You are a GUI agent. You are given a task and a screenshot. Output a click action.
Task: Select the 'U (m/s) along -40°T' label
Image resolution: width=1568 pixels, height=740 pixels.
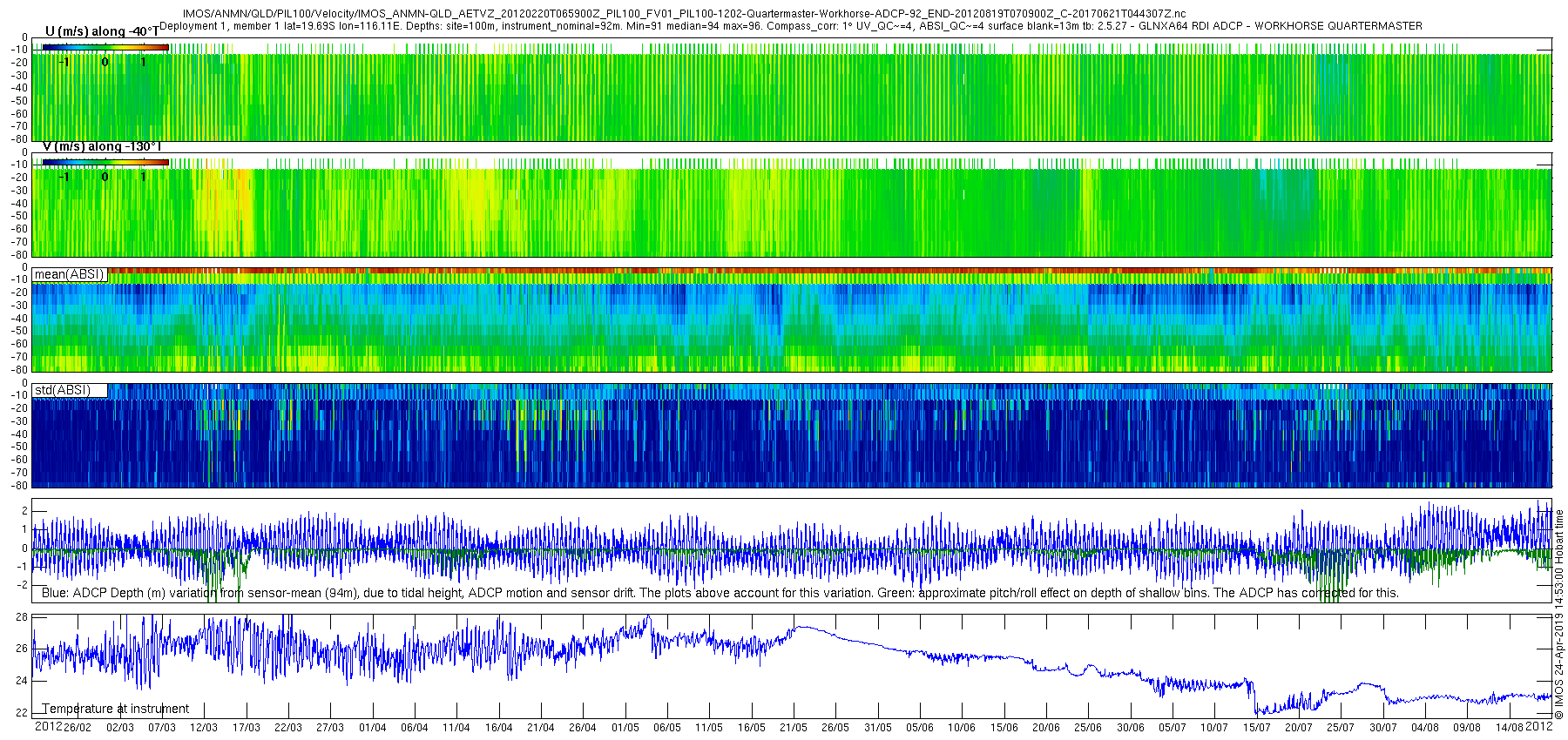(x=102, y=31)
